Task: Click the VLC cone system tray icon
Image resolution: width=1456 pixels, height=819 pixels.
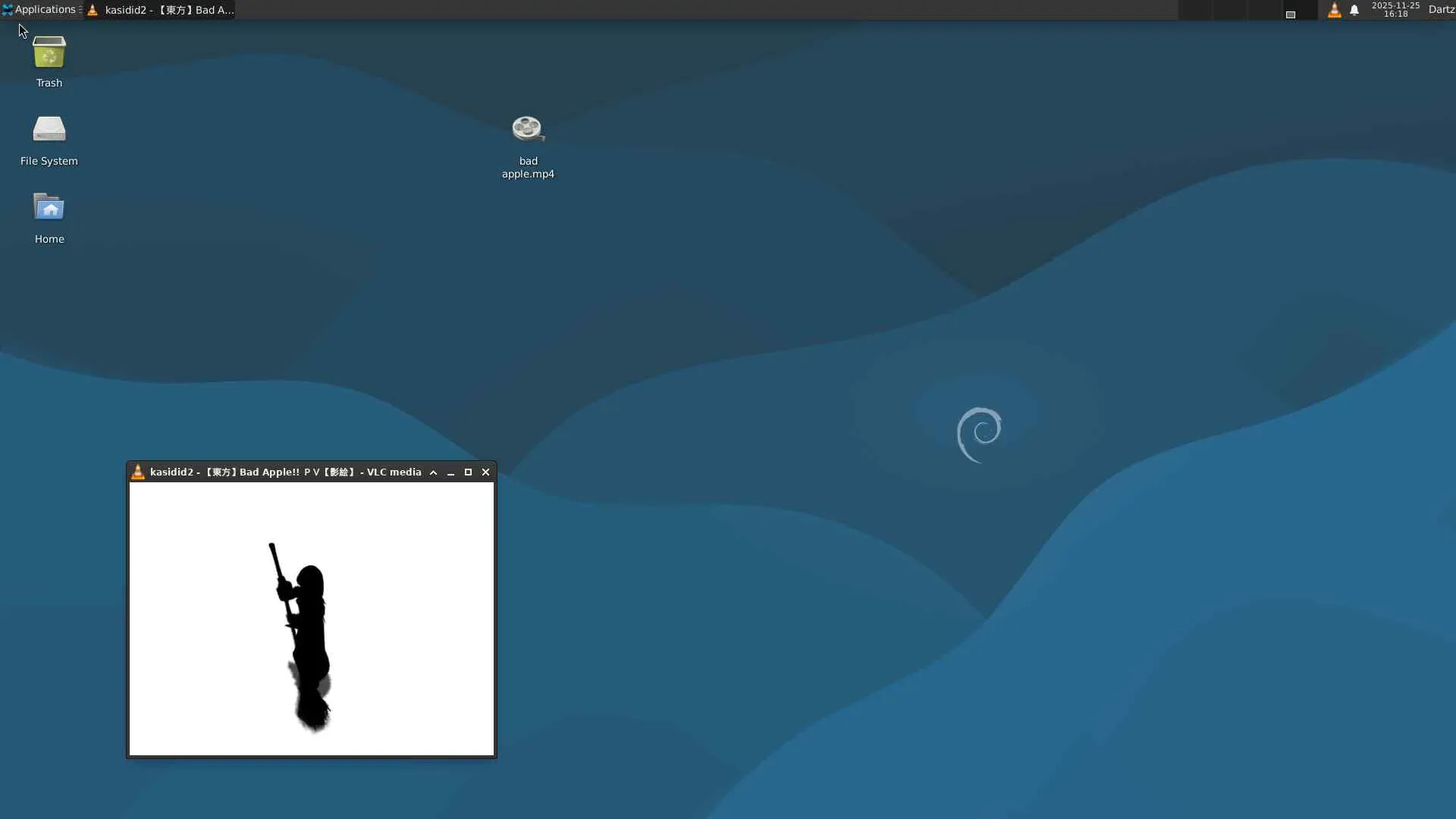Action: pos(1334,10)
